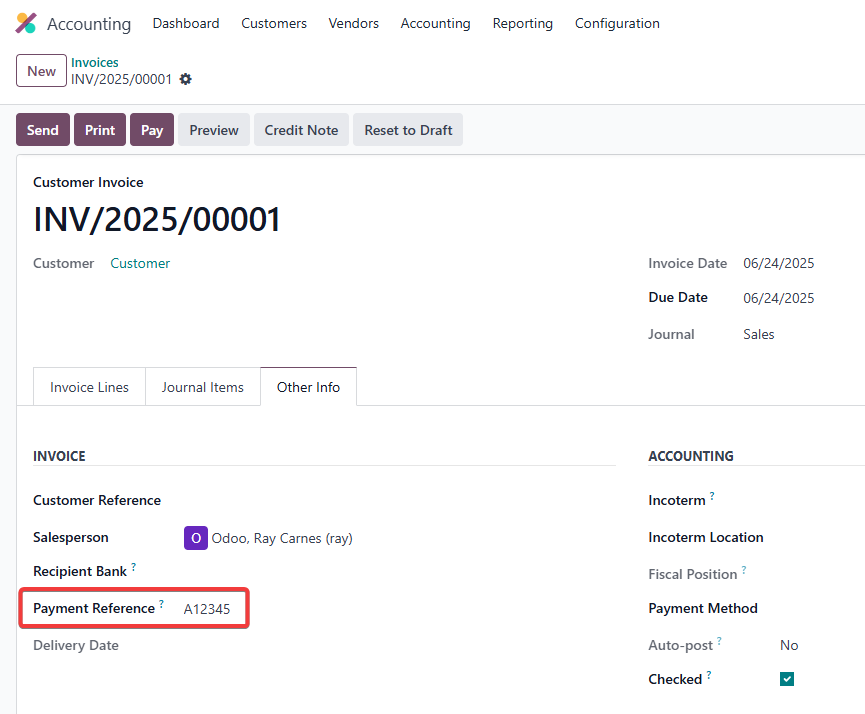Click the Send button
This screenshot has width=865, height=714.
42,130
